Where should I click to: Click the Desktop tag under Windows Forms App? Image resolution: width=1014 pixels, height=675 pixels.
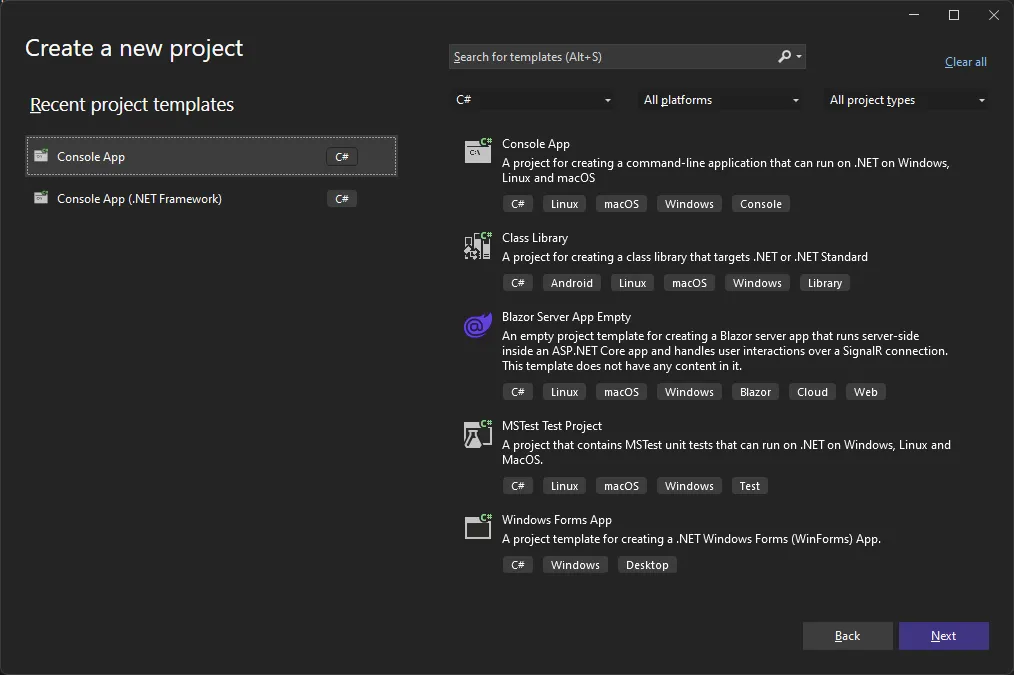coord(647,564)
